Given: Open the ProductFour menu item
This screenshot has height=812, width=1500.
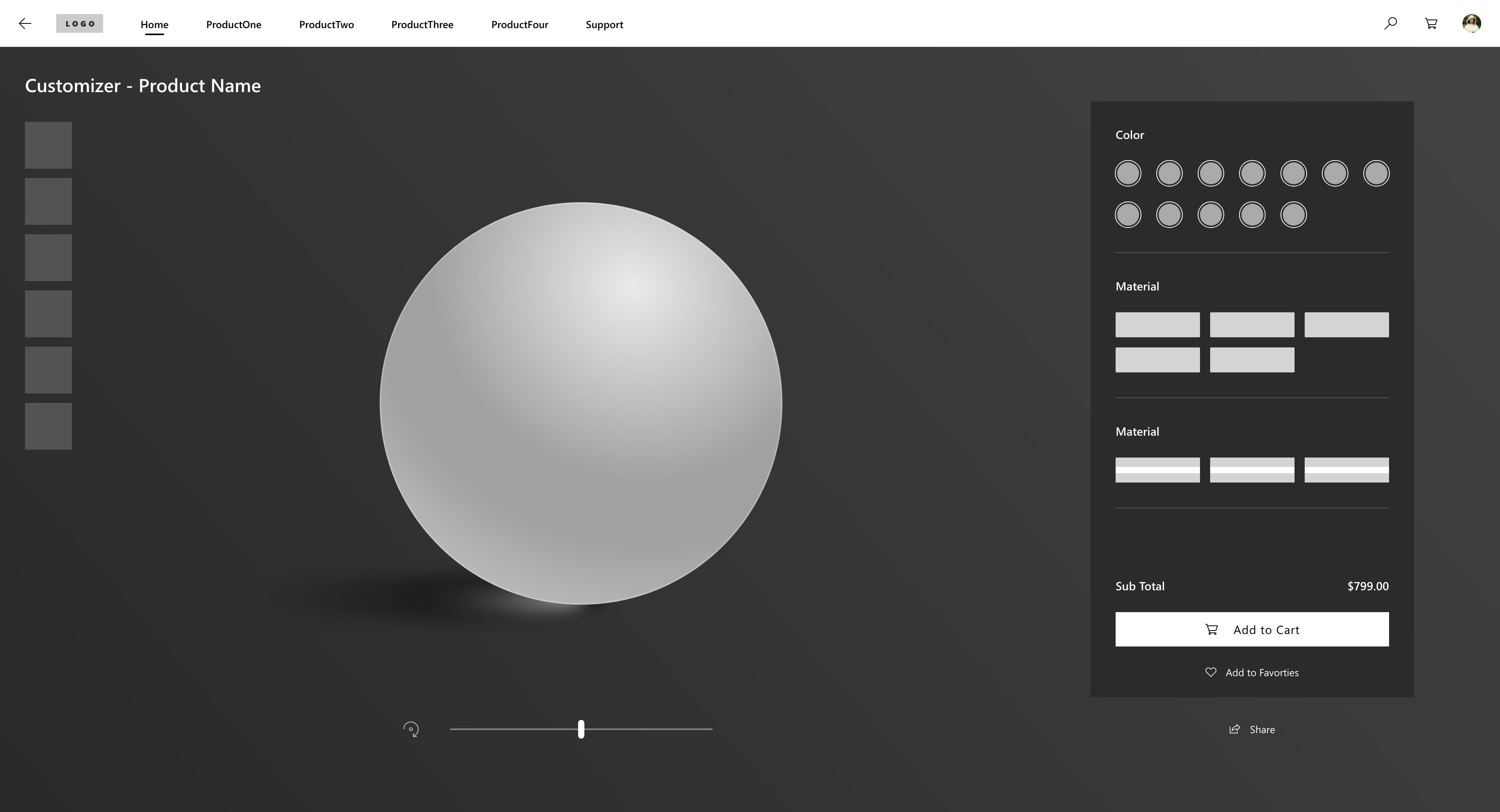Looking at the screenshot, I should [x=520, y=25].
